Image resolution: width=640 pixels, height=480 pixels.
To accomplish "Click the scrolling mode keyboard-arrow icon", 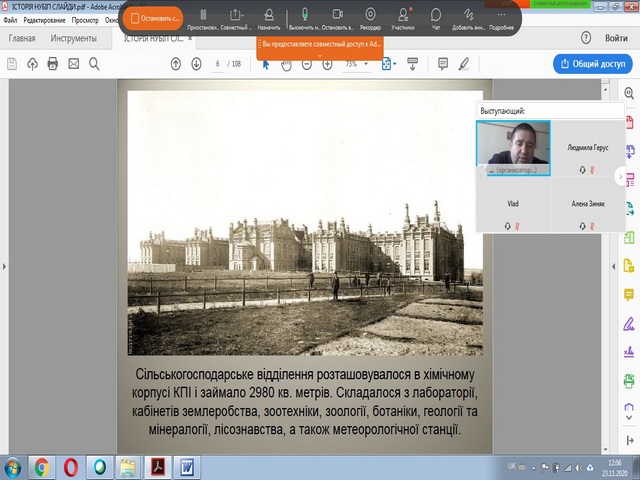I will click(412, 64).
